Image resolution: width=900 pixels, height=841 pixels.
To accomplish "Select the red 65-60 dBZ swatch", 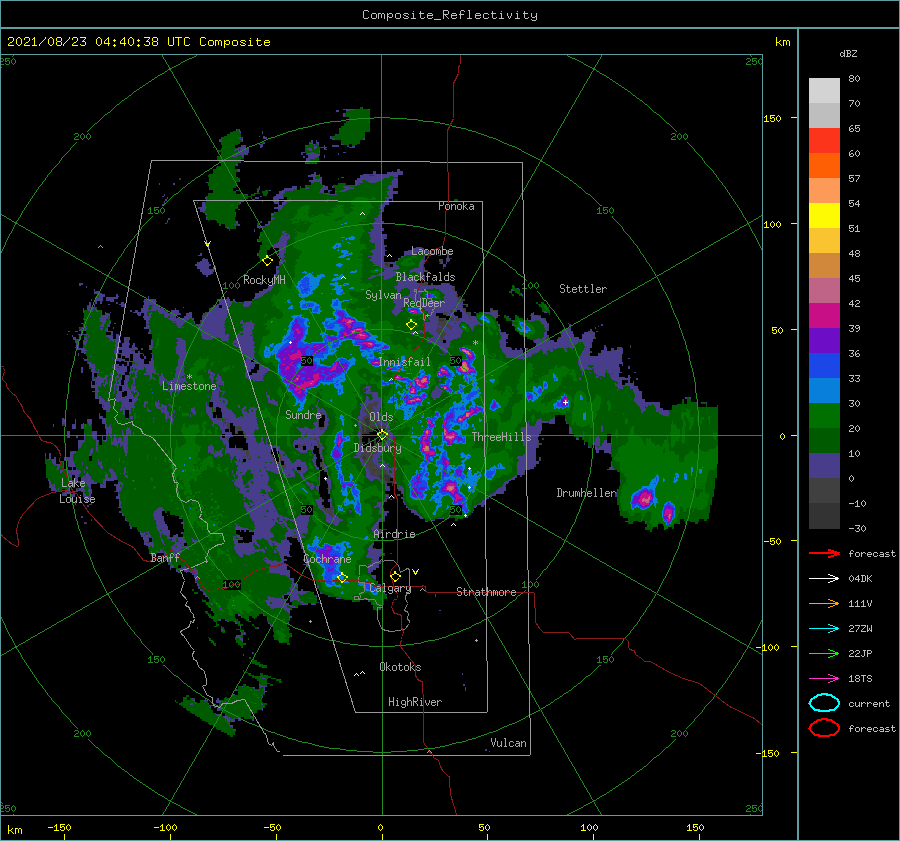I will [824, 141].
